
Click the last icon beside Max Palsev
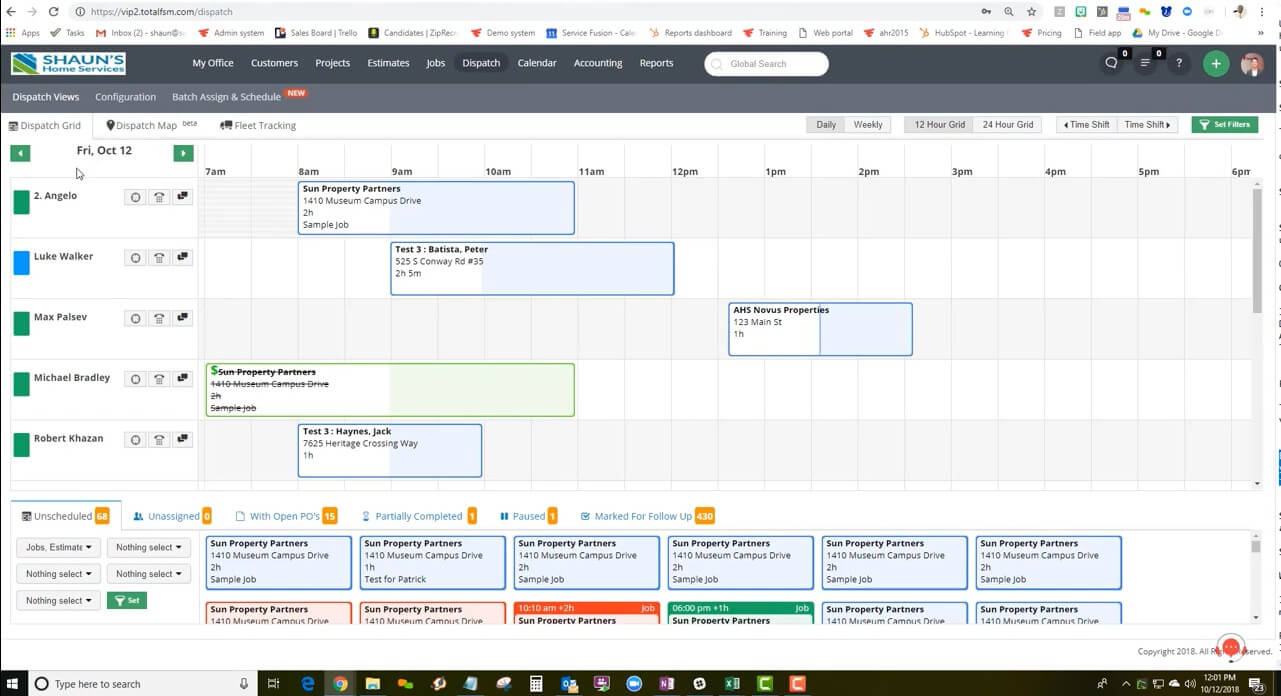pyautogui.click(x=182, y=318)
